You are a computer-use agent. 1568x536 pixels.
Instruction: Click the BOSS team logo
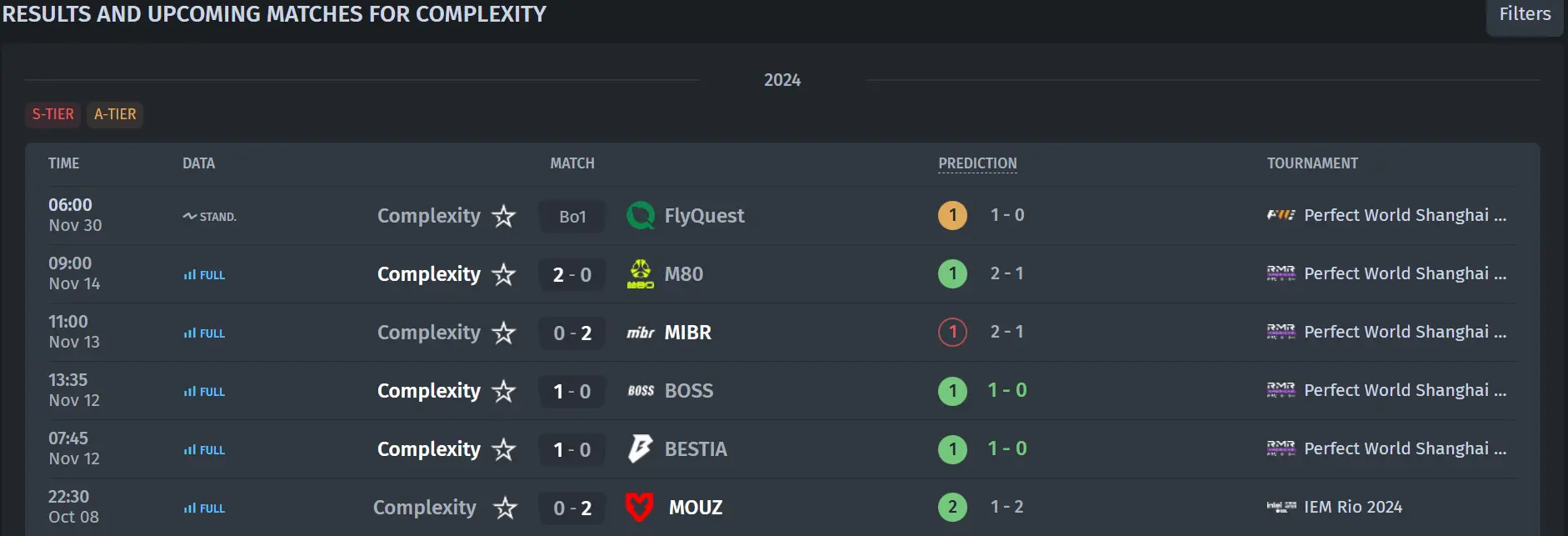click(x=640, y=391)
